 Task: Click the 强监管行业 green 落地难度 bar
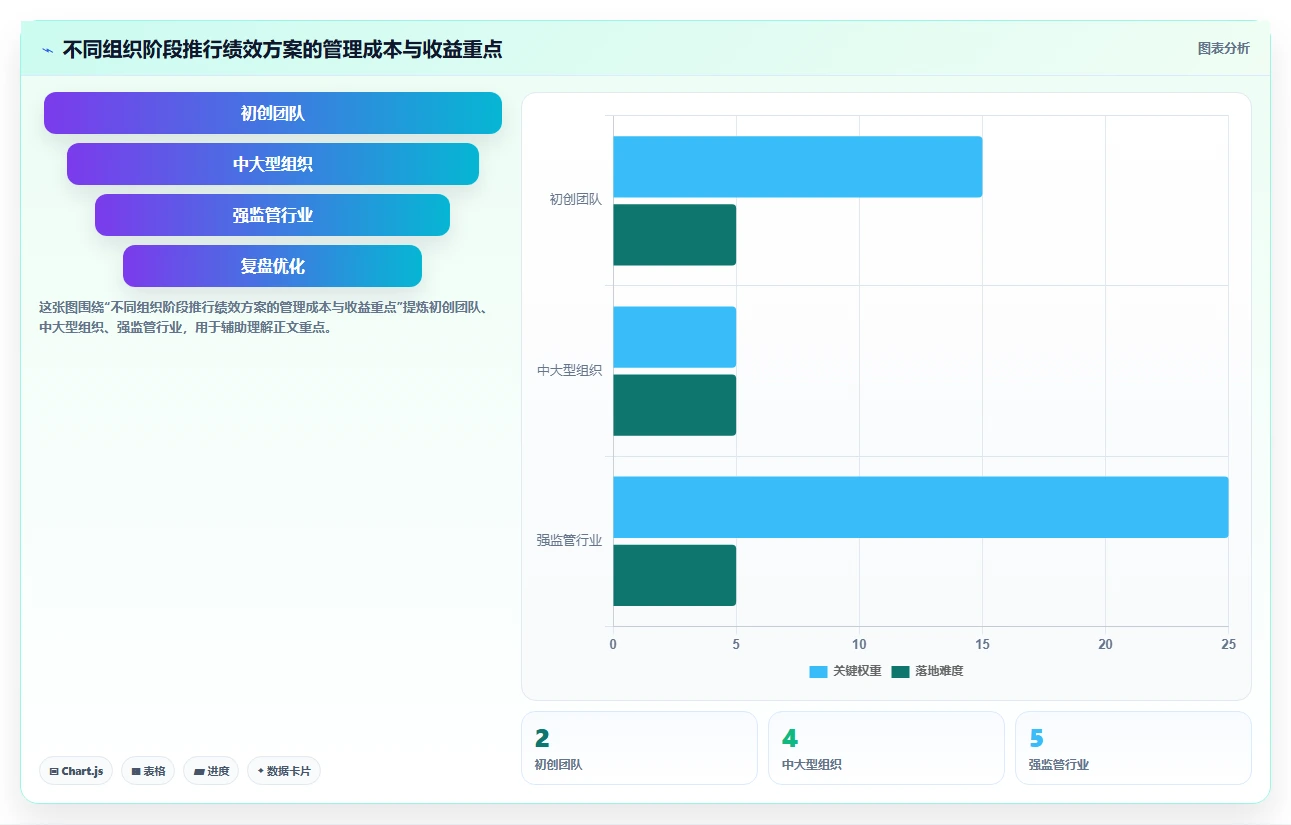pyautogui.click(x=674, y=575)
